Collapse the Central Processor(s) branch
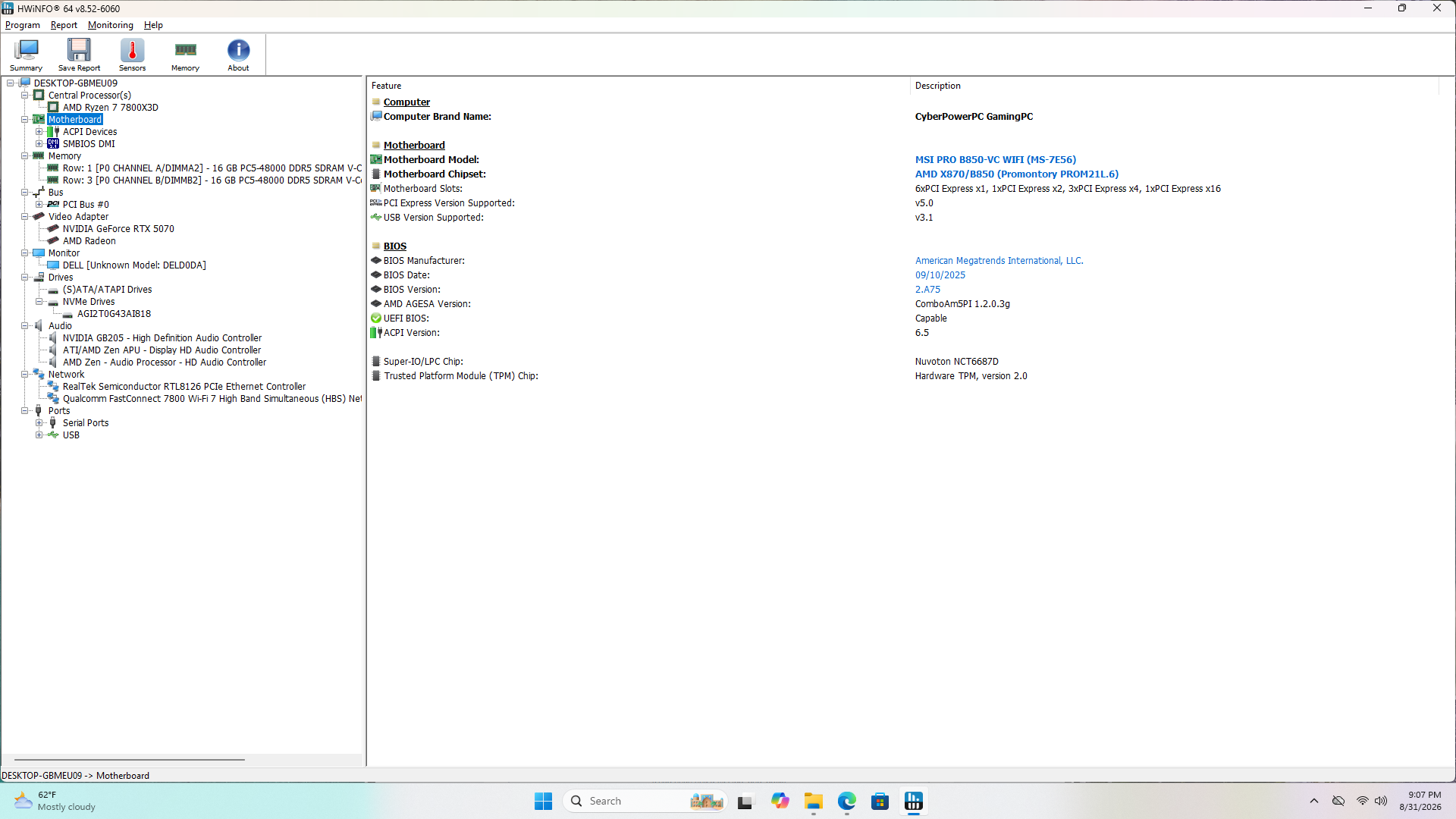The height and width of the screenshot is (819, 1456). pos(25,96)
